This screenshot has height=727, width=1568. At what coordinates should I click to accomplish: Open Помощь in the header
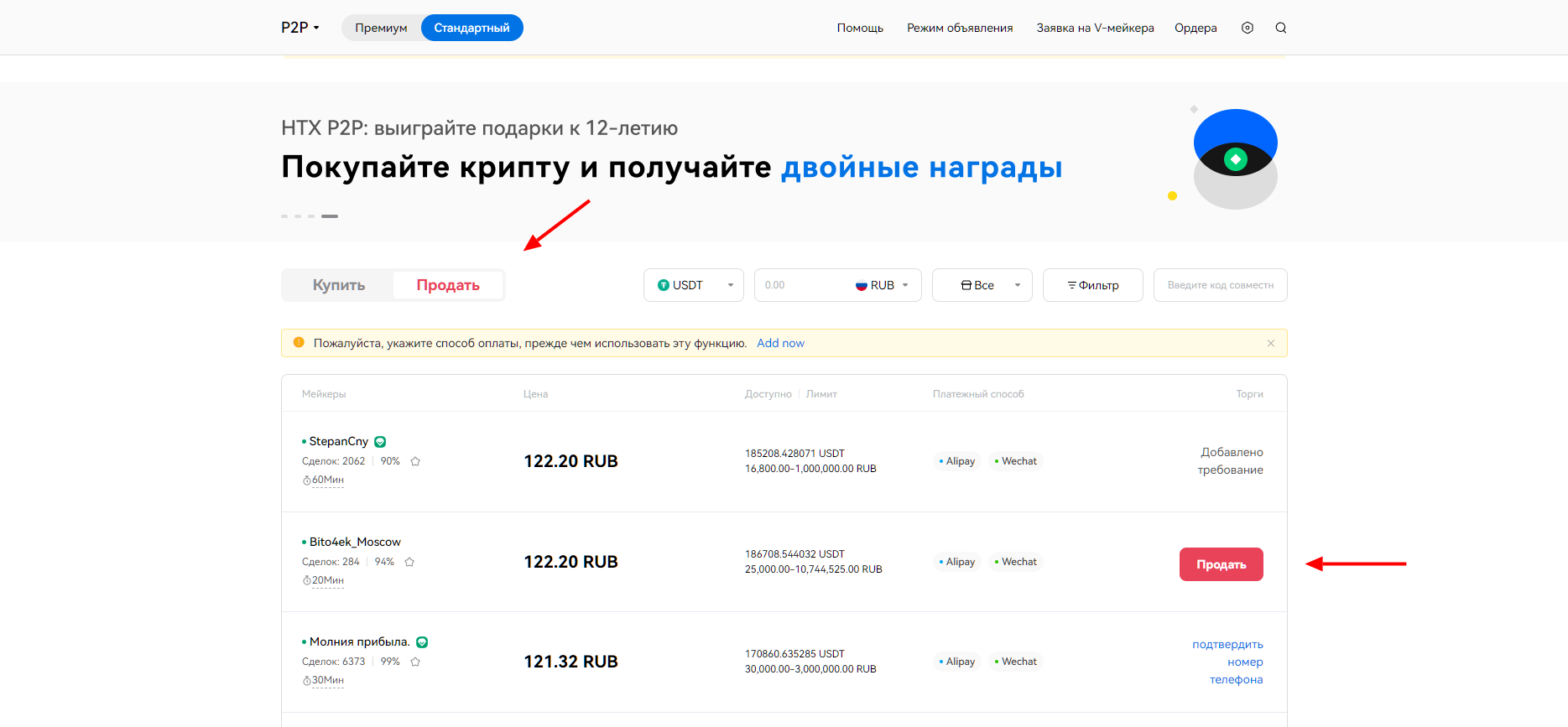860,28
